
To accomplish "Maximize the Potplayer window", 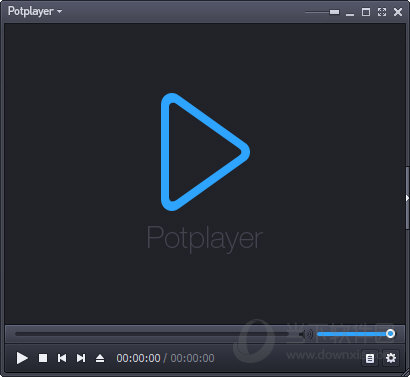I will pyautogui.click(x=366, y=12).
